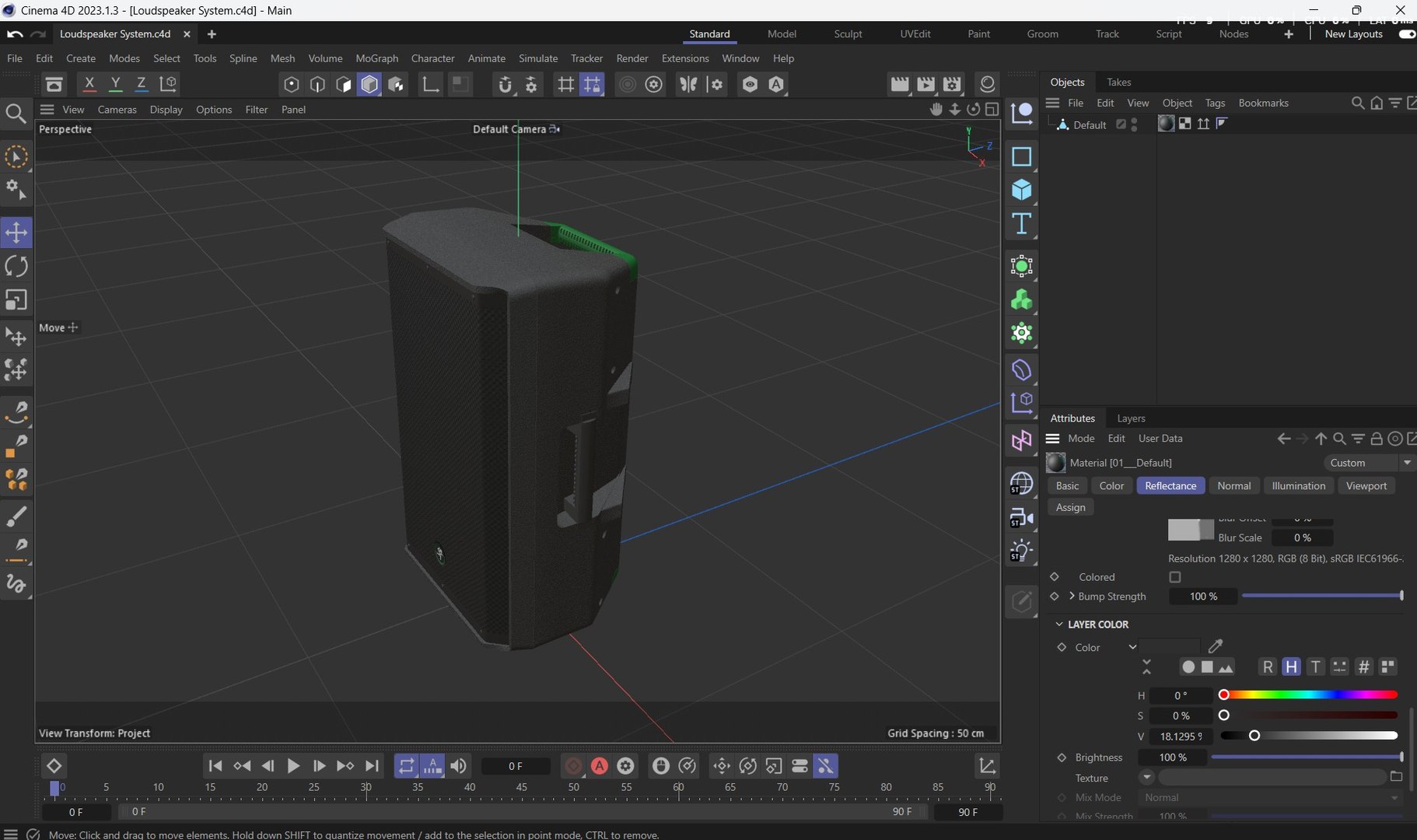
Task: Toggle HSV color mode button
Action: click(1291, 667)
